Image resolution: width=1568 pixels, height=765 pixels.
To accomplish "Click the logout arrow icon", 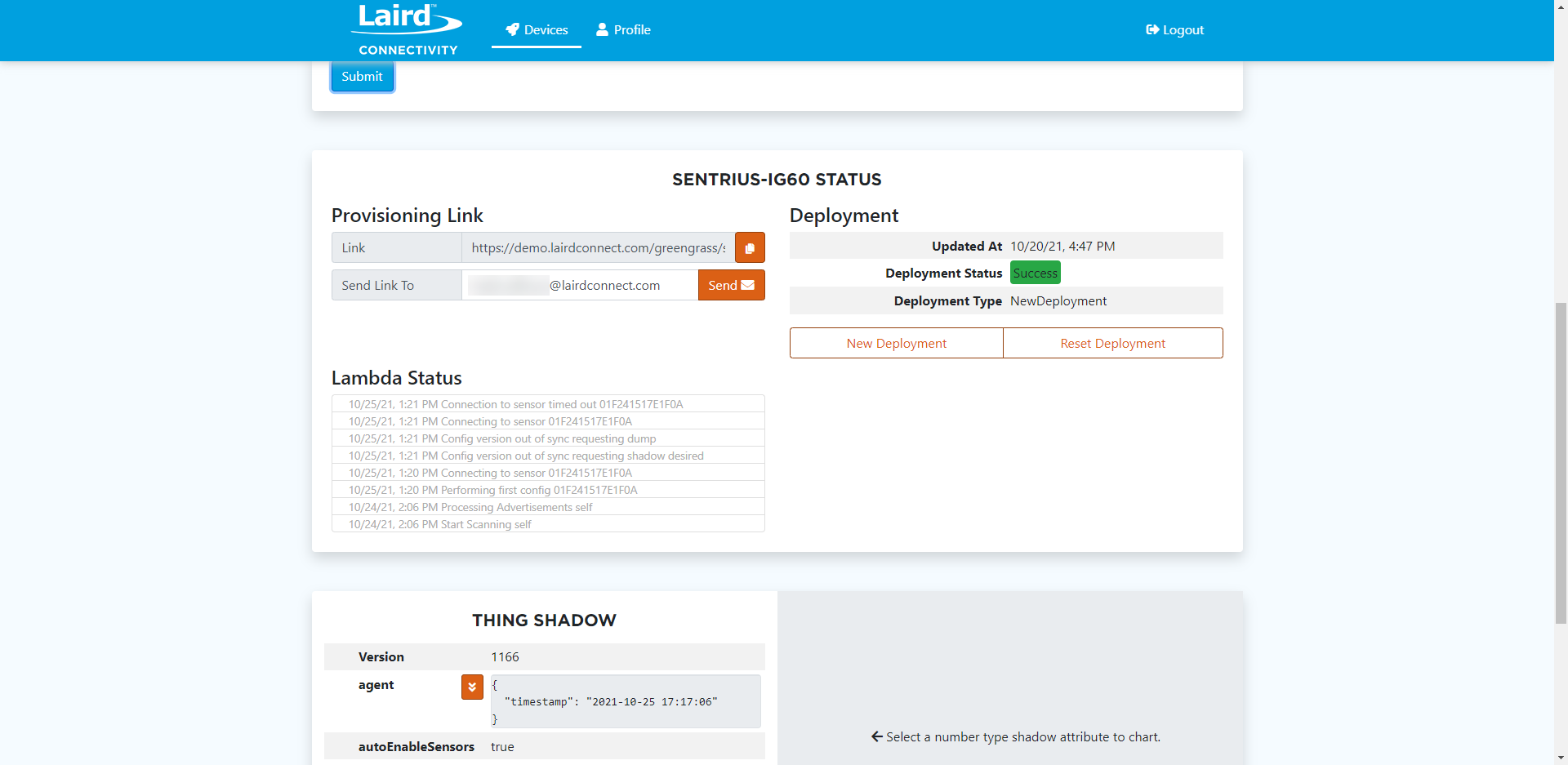I will point(1151,29).
